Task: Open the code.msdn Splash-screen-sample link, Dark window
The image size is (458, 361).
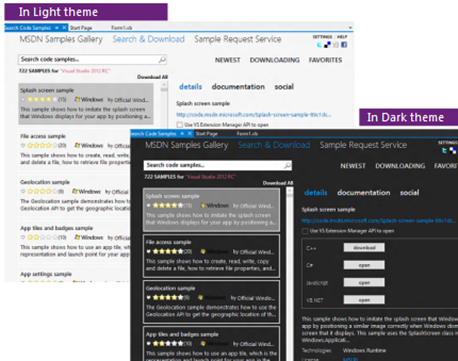Action: pyautogui.click(x=379, y=221)
